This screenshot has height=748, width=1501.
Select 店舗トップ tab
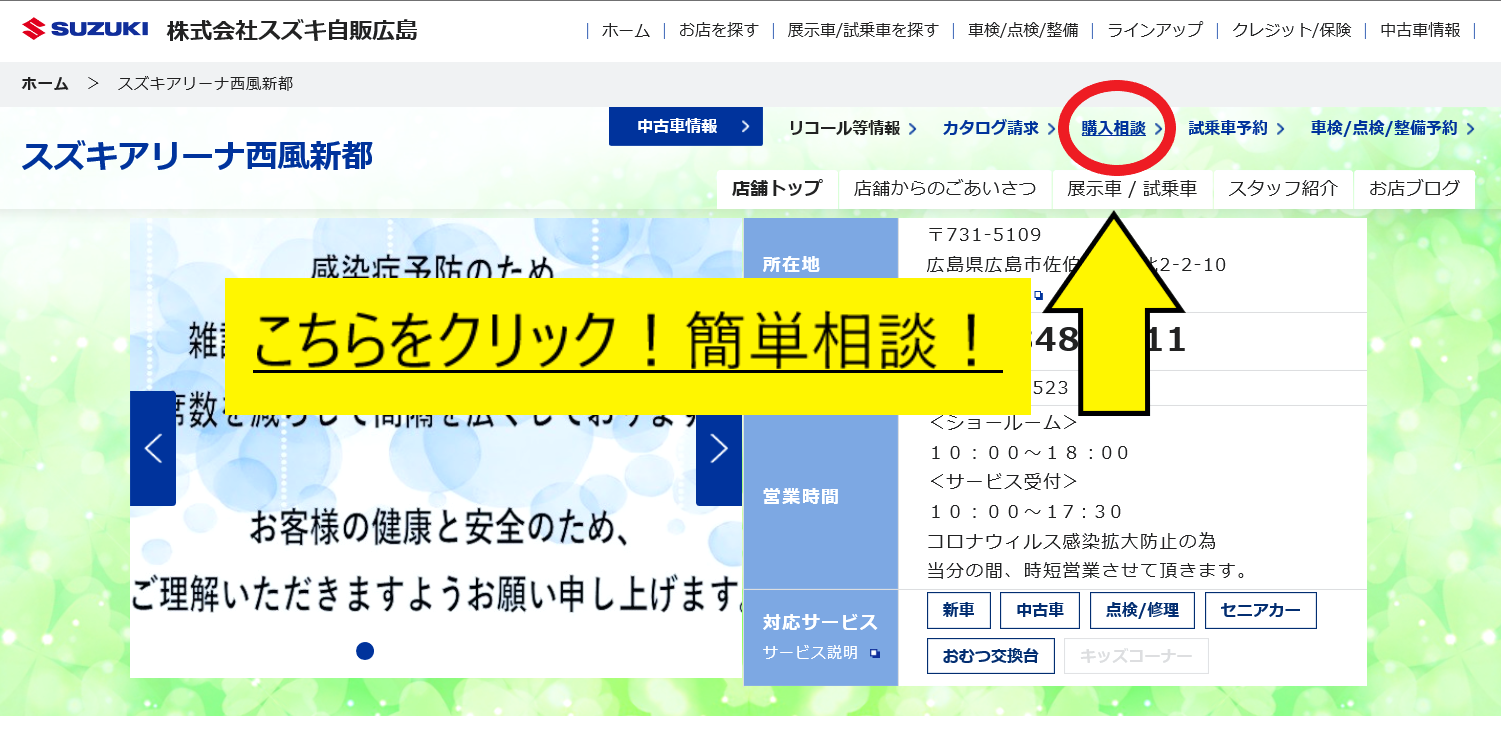pos(777,189)
